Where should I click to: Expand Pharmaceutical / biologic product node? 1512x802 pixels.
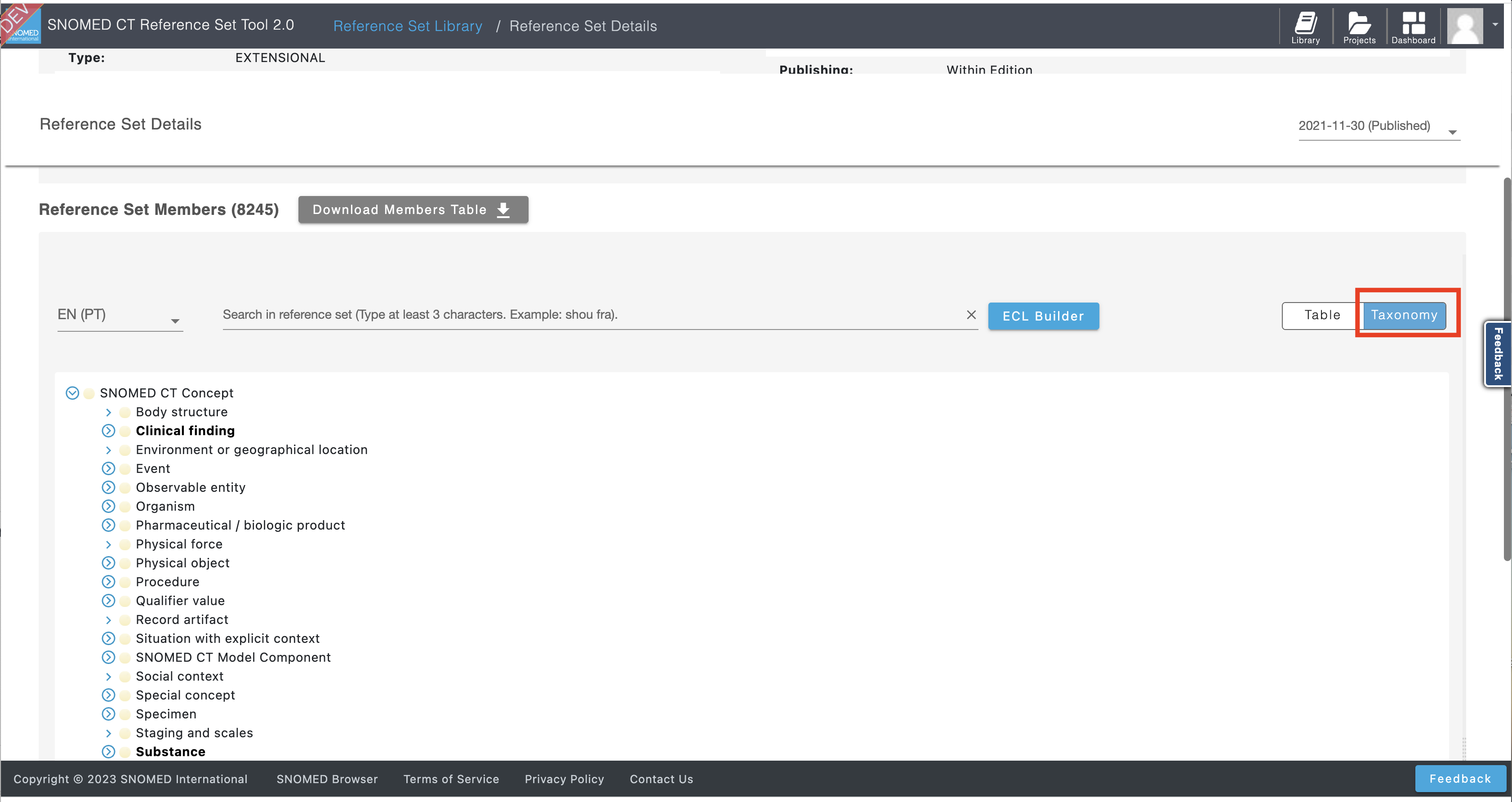coord(109,525)
